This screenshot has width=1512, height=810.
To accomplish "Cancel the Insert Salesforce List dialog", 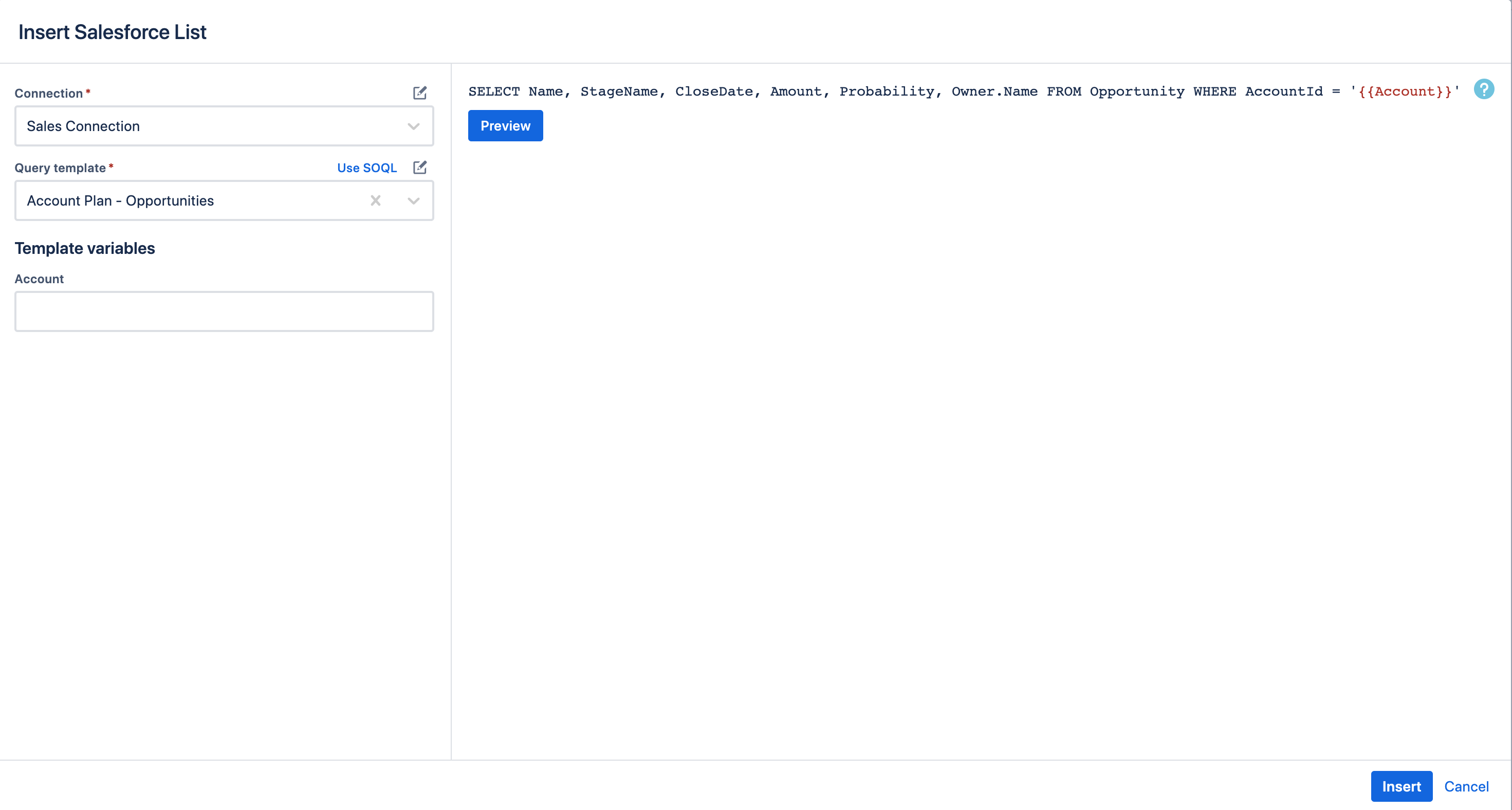I will 1466,786.
